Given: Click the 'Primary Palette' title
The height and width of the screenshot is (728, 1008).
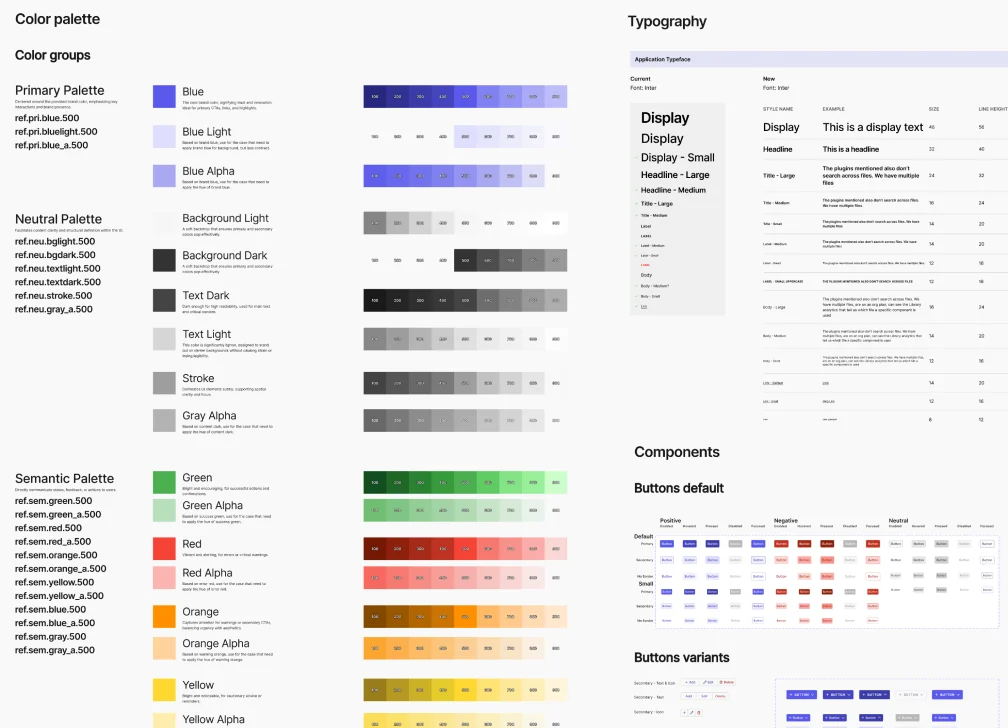Looking at the screenshot, I should 60,90.
